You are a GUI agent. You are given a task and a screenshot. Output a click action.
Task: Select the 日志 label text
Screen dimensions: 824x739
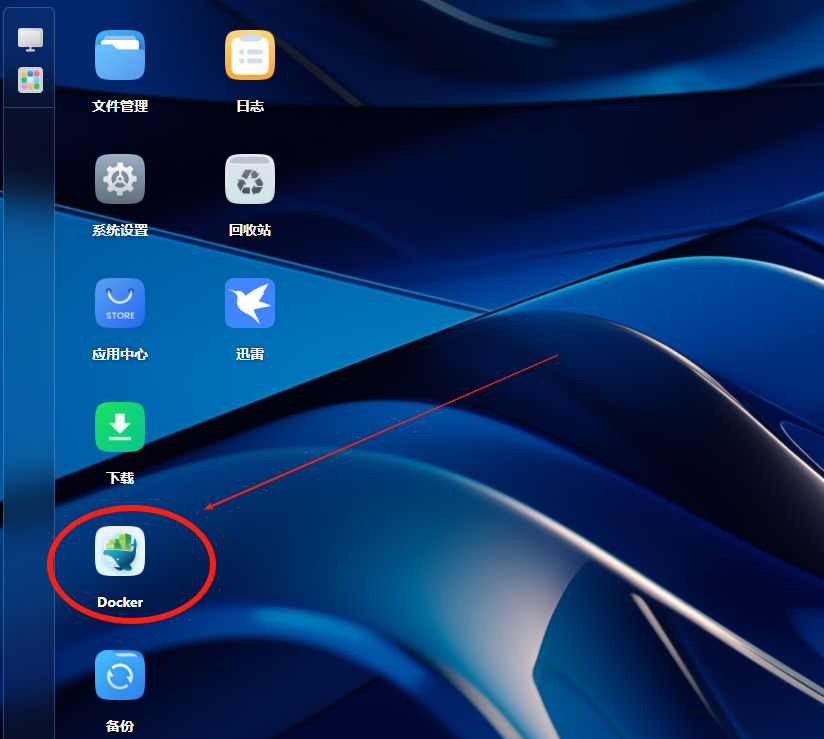coord(250,106)
